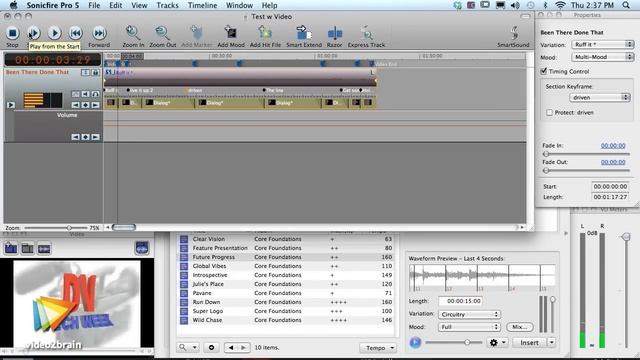
Task: Open the dropdown arrow beside Insert
Action: pyautogui.click(x=551, y=342)
